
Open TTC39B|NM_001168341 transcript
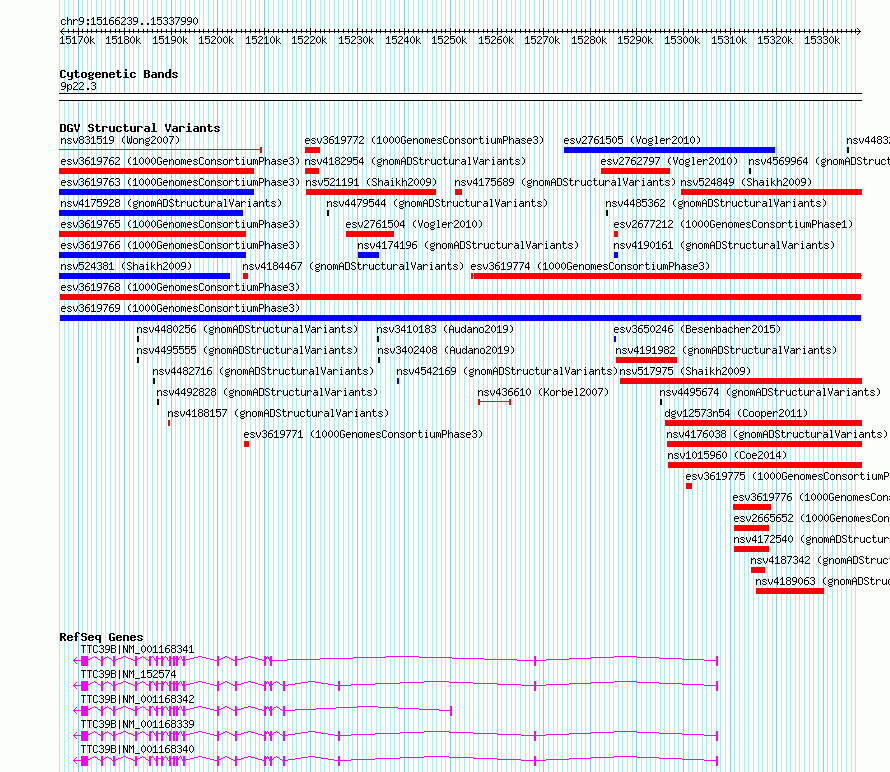click(x=137, y=649)
